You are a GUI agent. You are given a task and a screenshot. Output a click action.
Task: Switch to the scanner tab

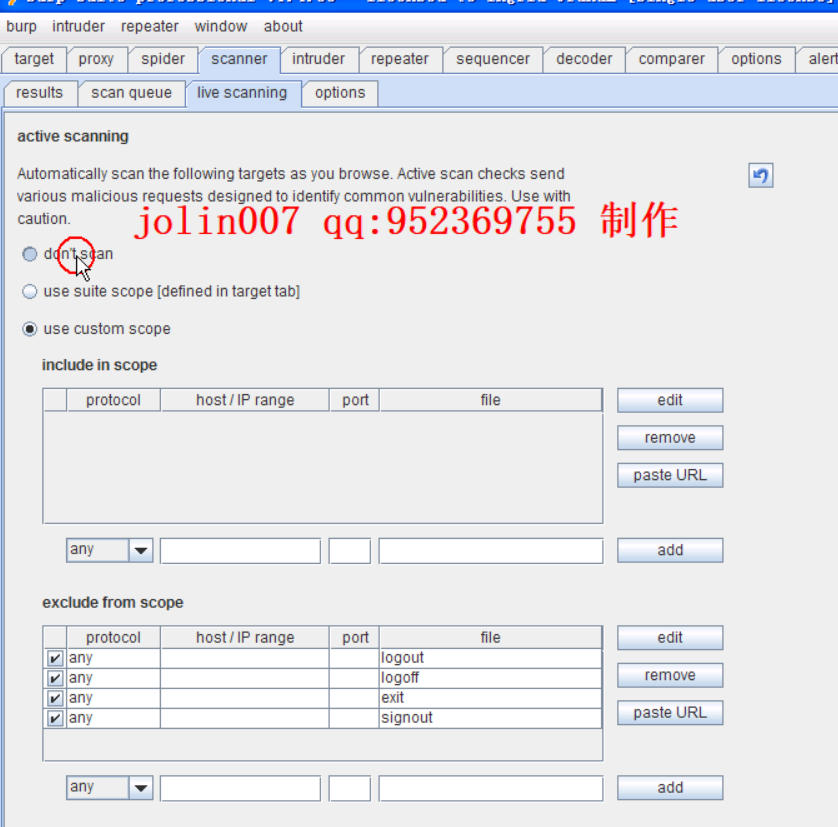pyautogui.click(x=239, y=59)
